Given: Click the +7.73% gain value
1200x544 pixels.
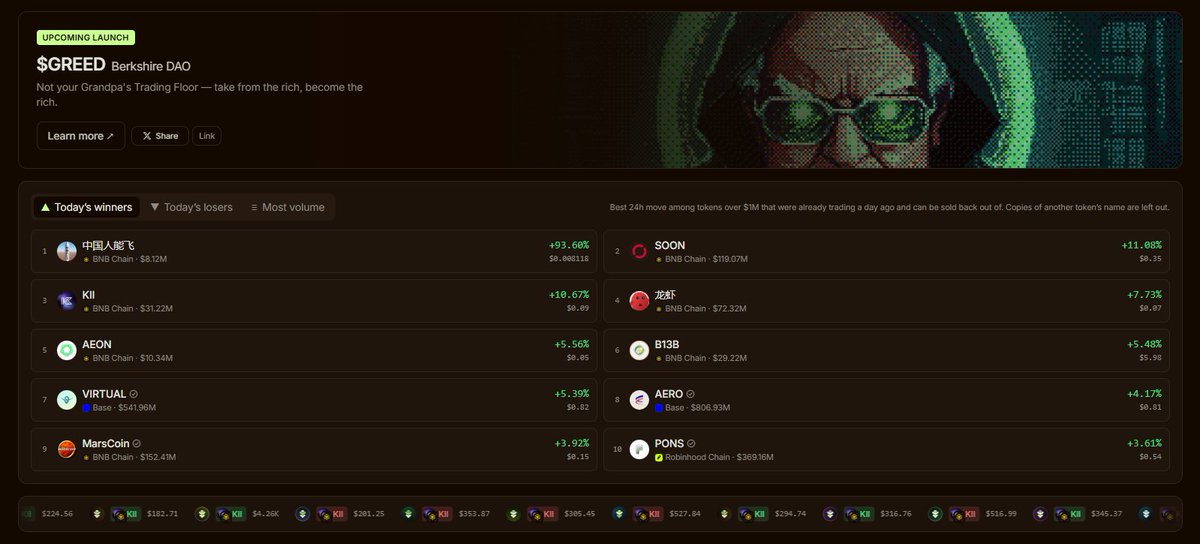Looking at the screenshot, I should pyautogui.click(x=1144, y=294).
